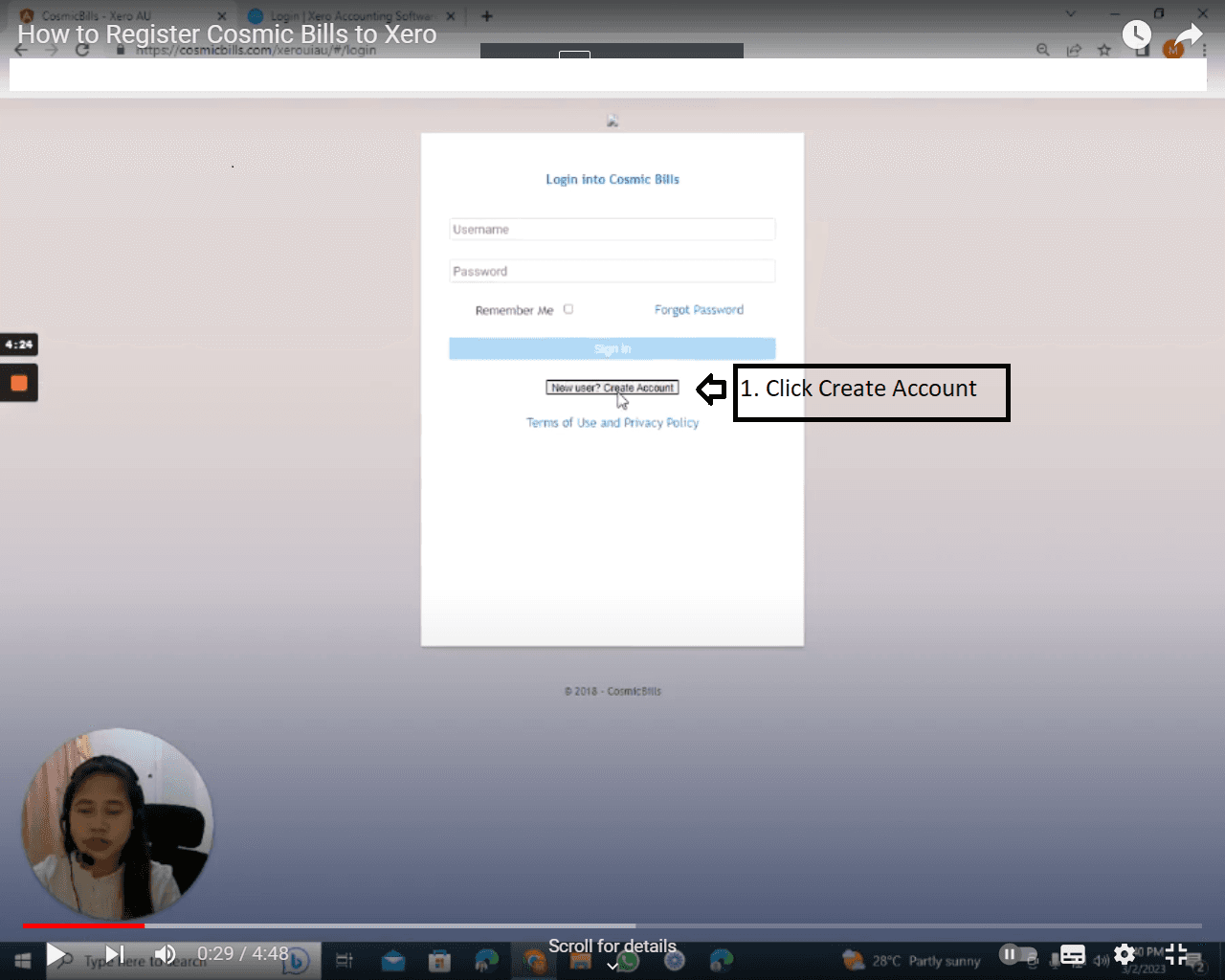Share the video using arrow icon
The height and width of the screenshot is (980, 1225).
(x=1188, y=34)
